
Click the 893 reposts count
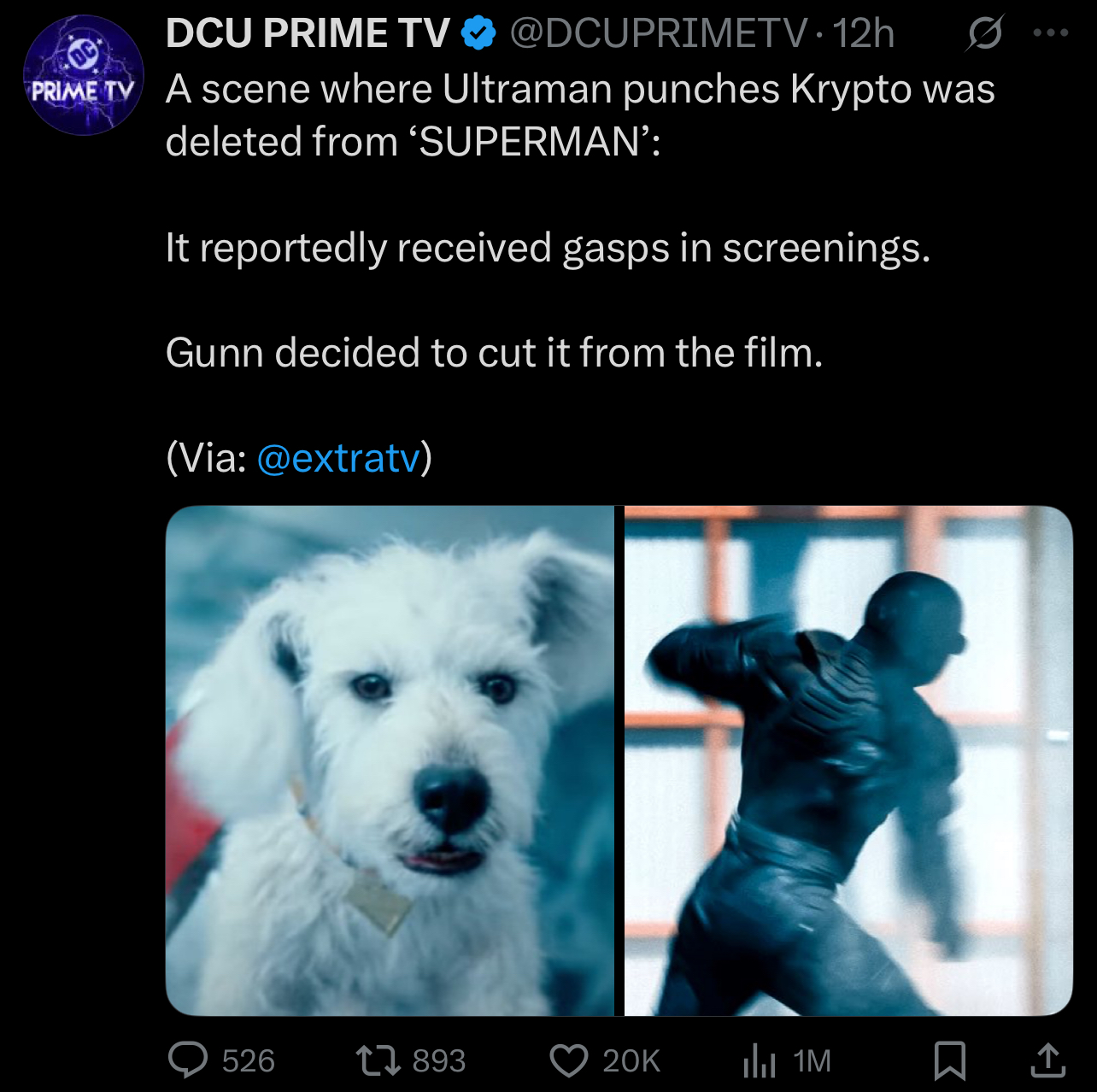coord(439,1061)
